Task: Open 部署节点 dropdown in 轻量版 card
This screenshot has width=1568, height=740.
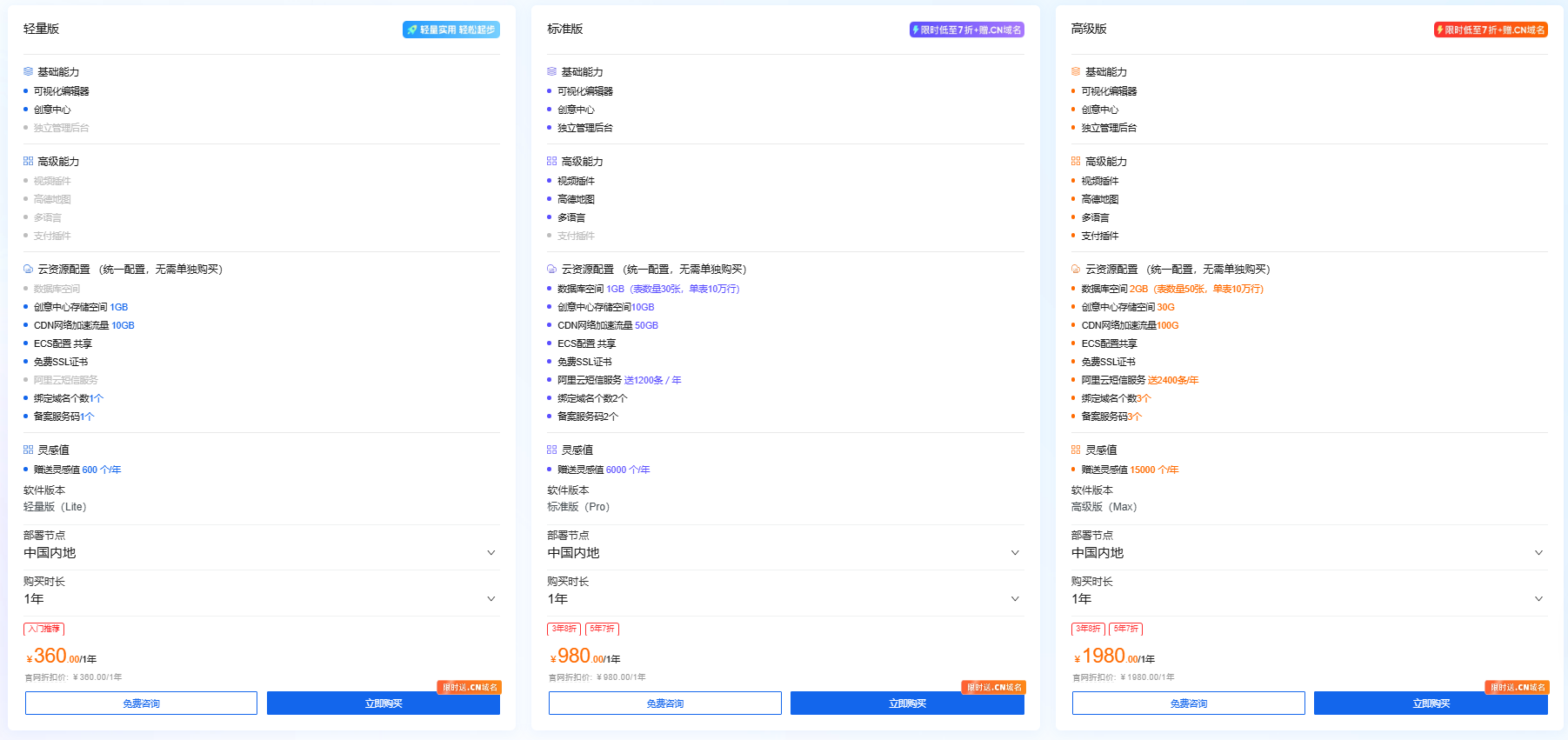Action: 261,553
